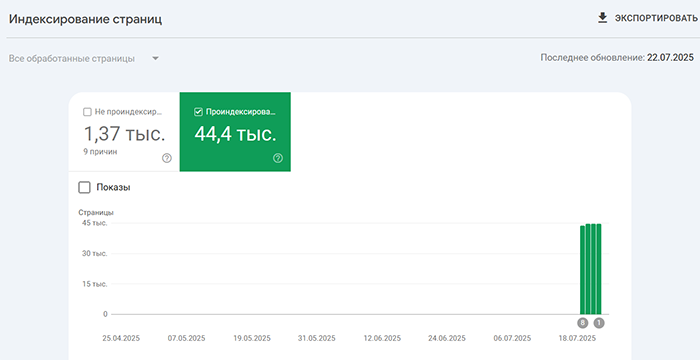Enable the 'Не проиндексир...' checkbox
The width and height of the screenshot is (700, 360).
(88, 112)
